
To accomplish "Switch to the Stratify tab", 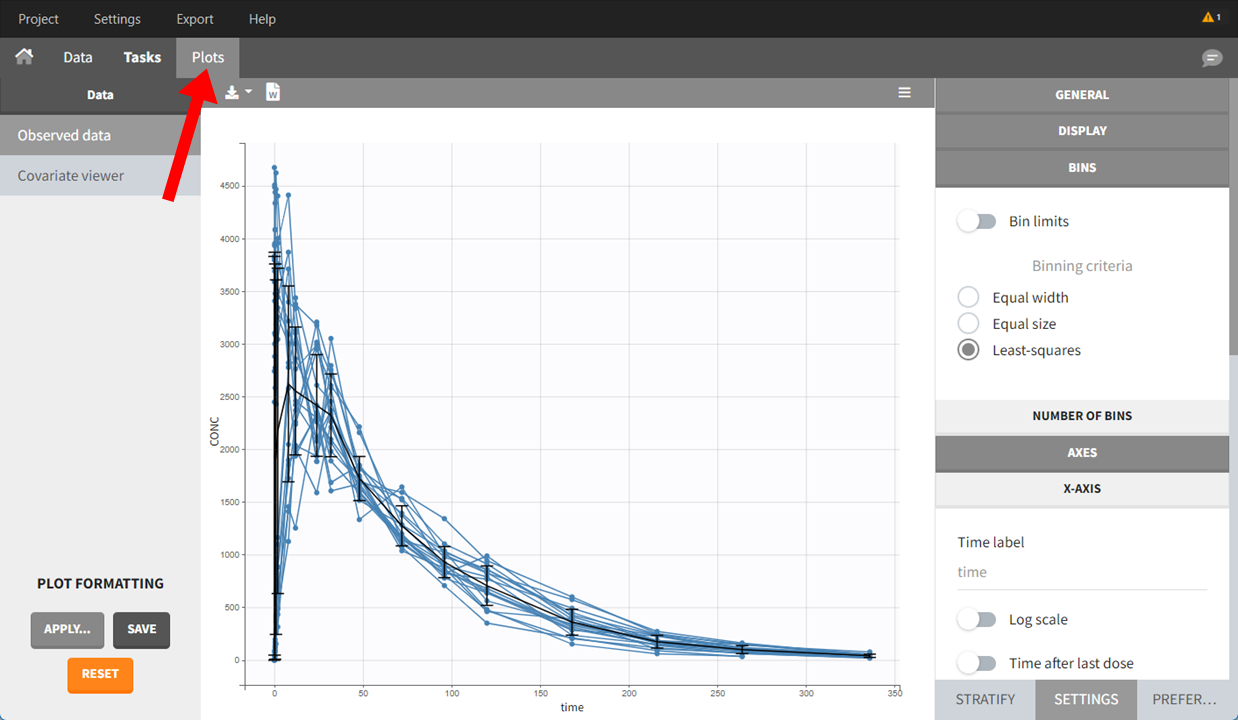I will (985, 700).
